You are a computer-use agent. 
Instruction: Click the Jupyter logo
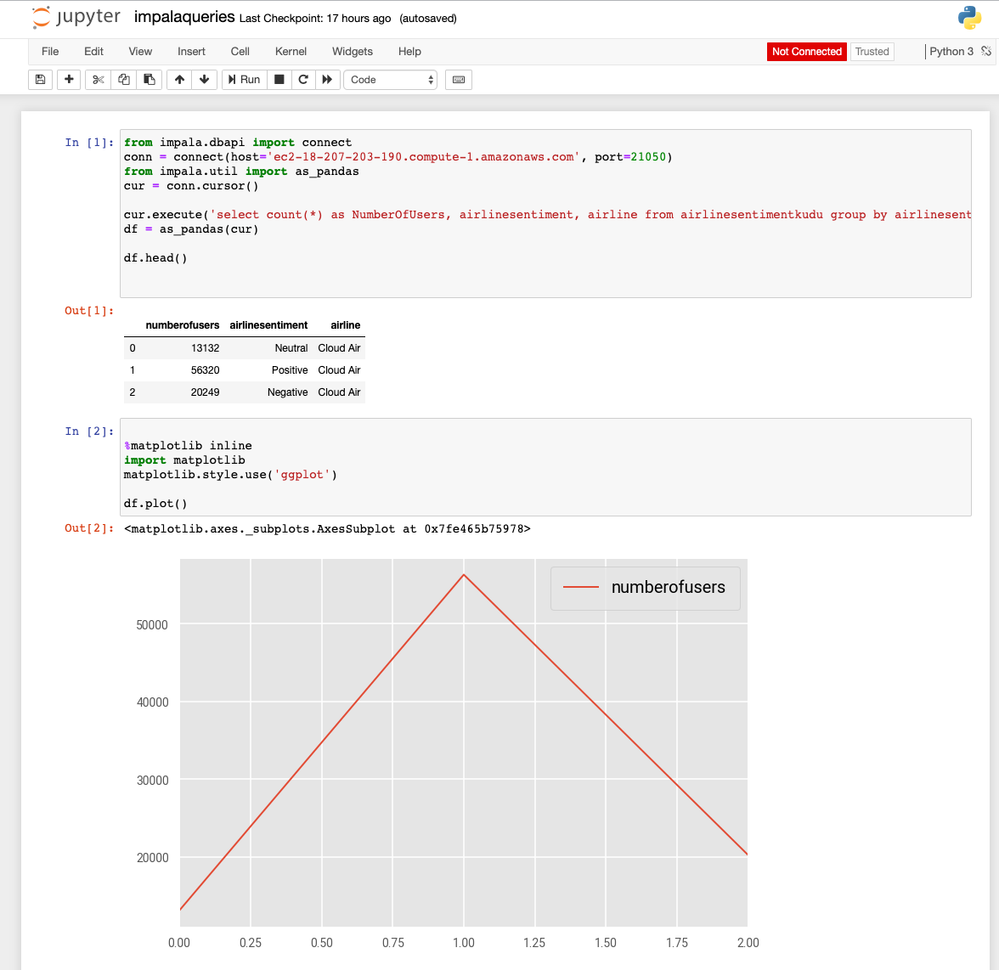pos(76,17)
